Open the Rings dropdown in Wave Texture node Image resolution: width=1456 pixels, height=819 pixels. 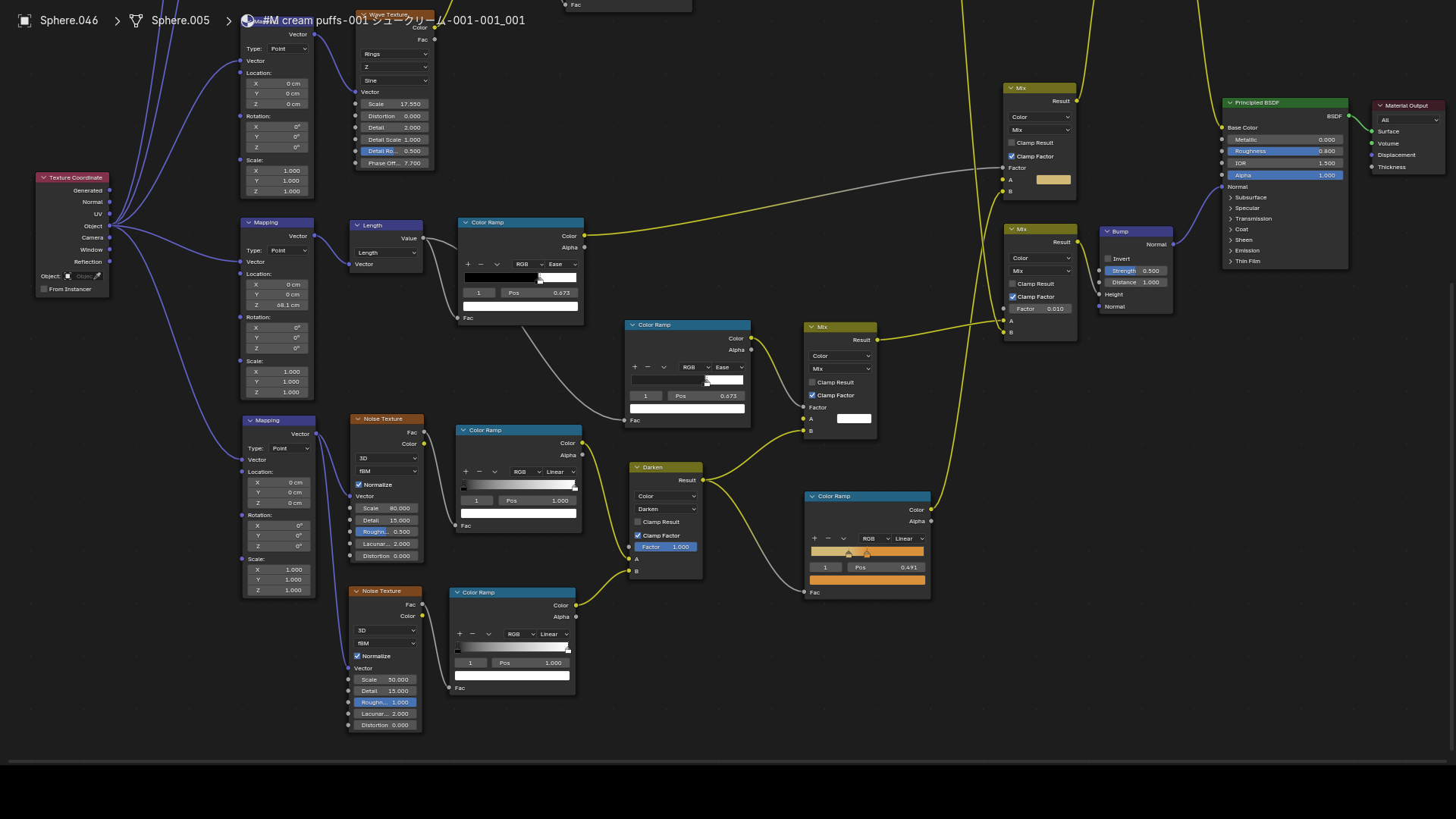[x=395, y=55]
